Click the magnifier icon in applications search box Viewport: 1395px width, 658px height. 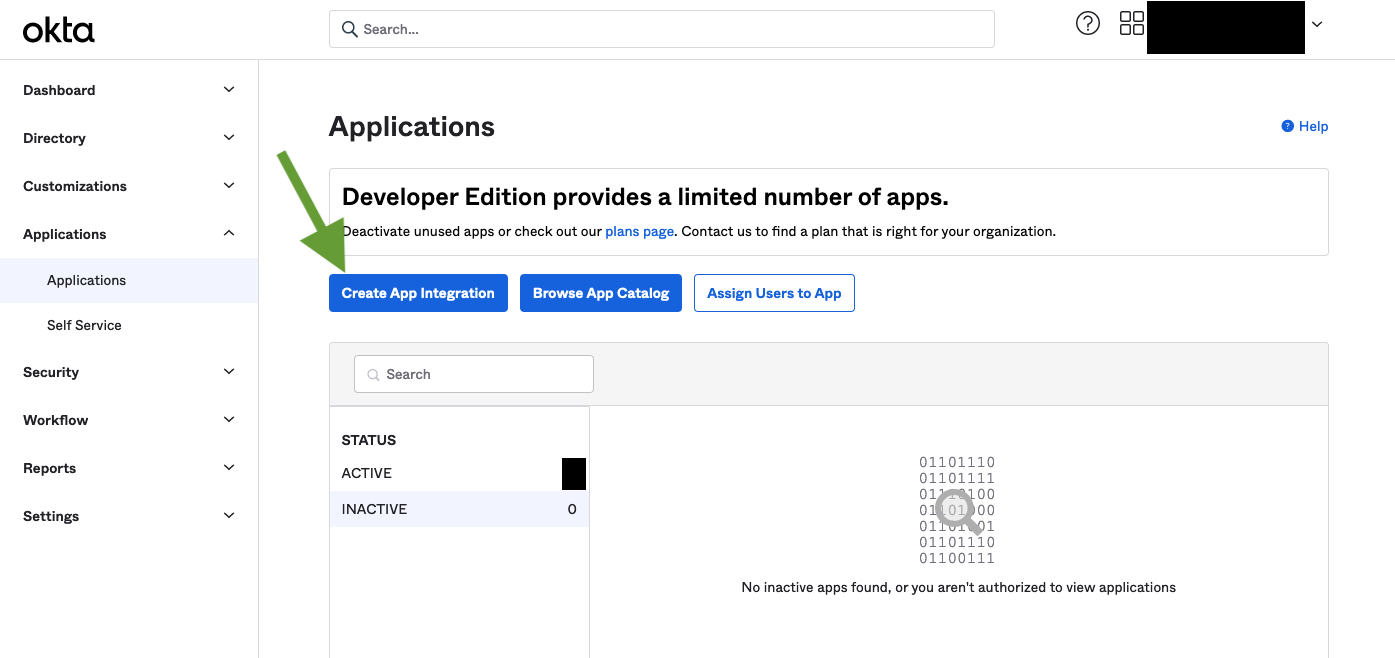[x=374, y=374]
